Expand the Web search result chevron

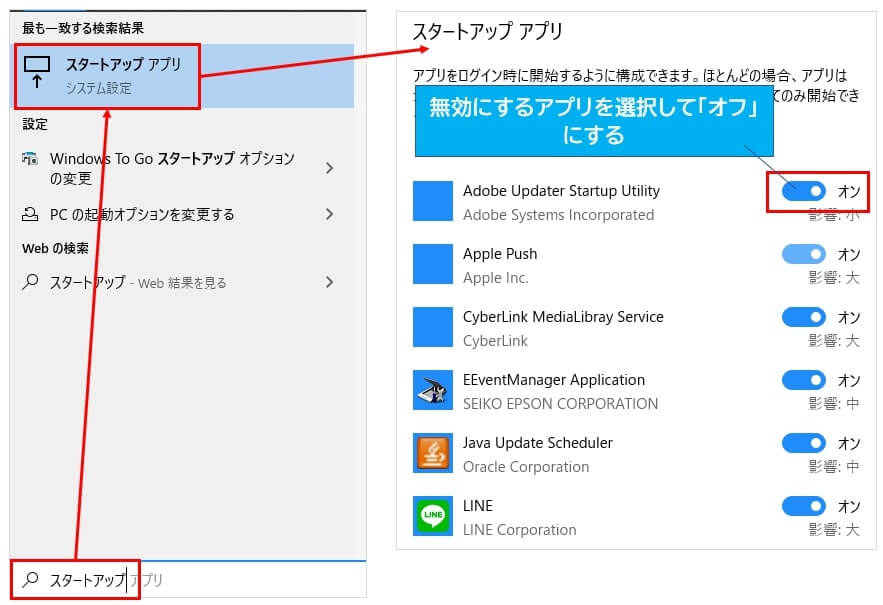[329, 282]
